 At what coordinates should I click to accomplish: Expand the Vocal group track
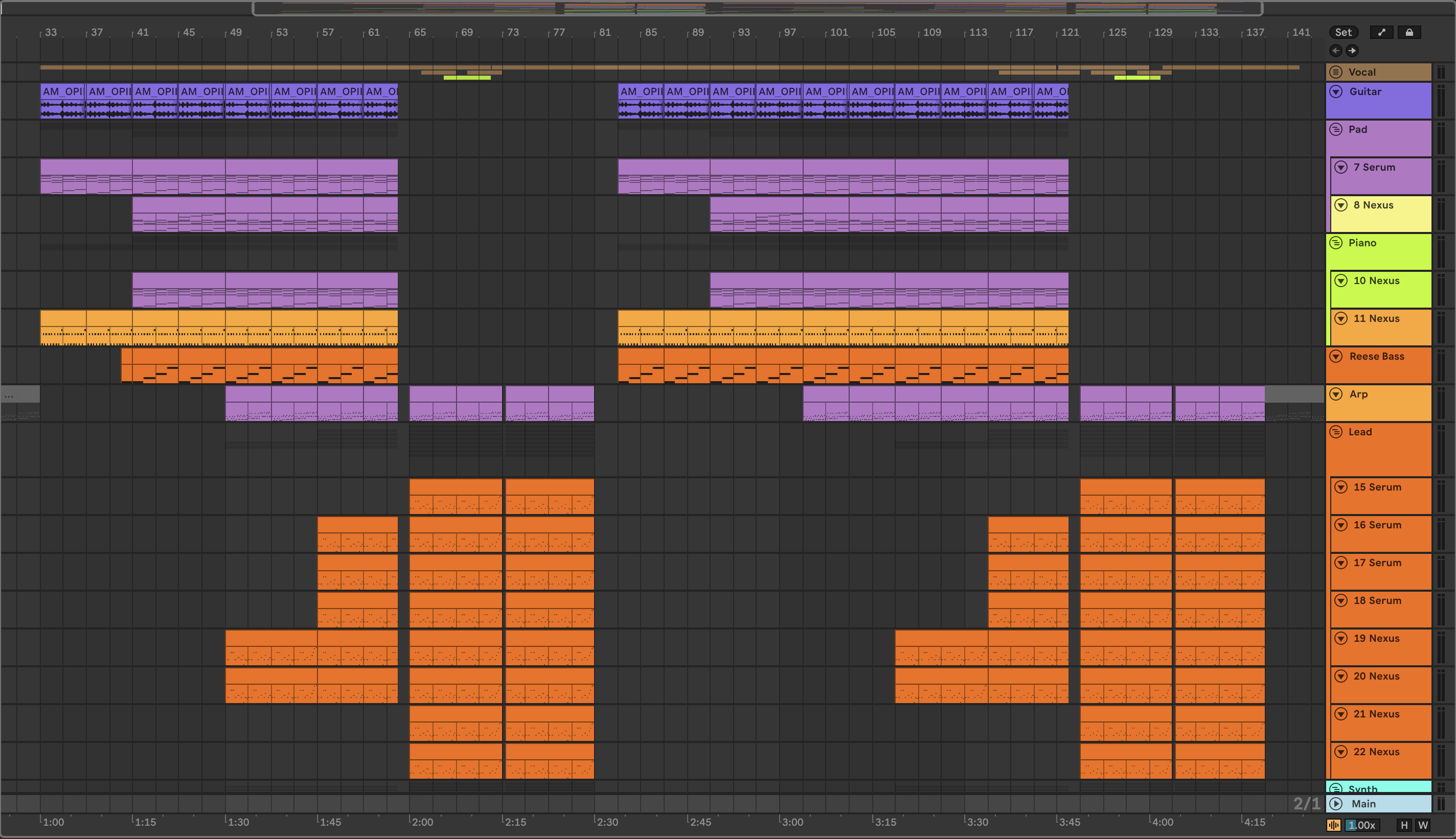(1336, 72)
